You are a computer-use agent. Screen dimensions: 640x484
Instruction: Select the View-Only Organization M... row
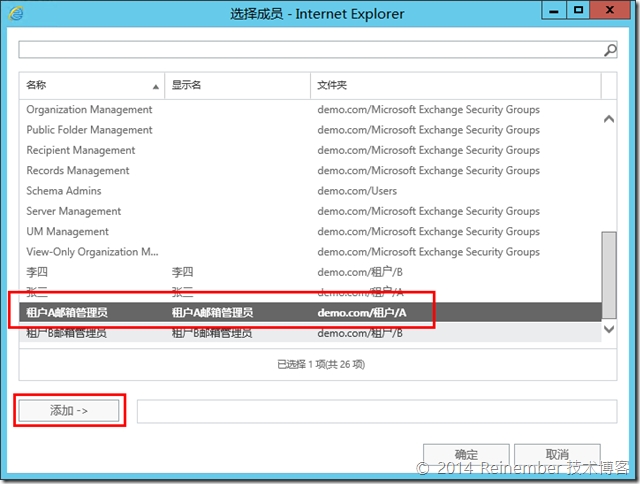pos(310,252)
